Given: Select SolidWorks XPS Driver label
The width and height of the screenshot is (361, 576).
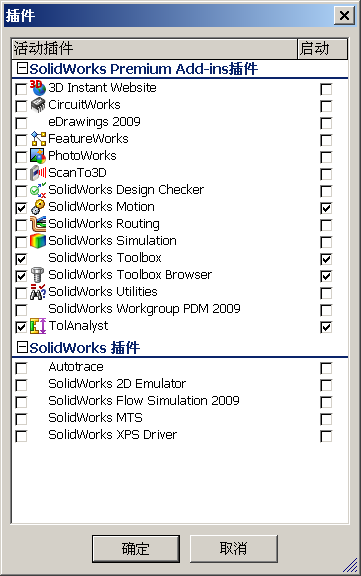Looking at the screenshot, I should (x=113, y=435).
